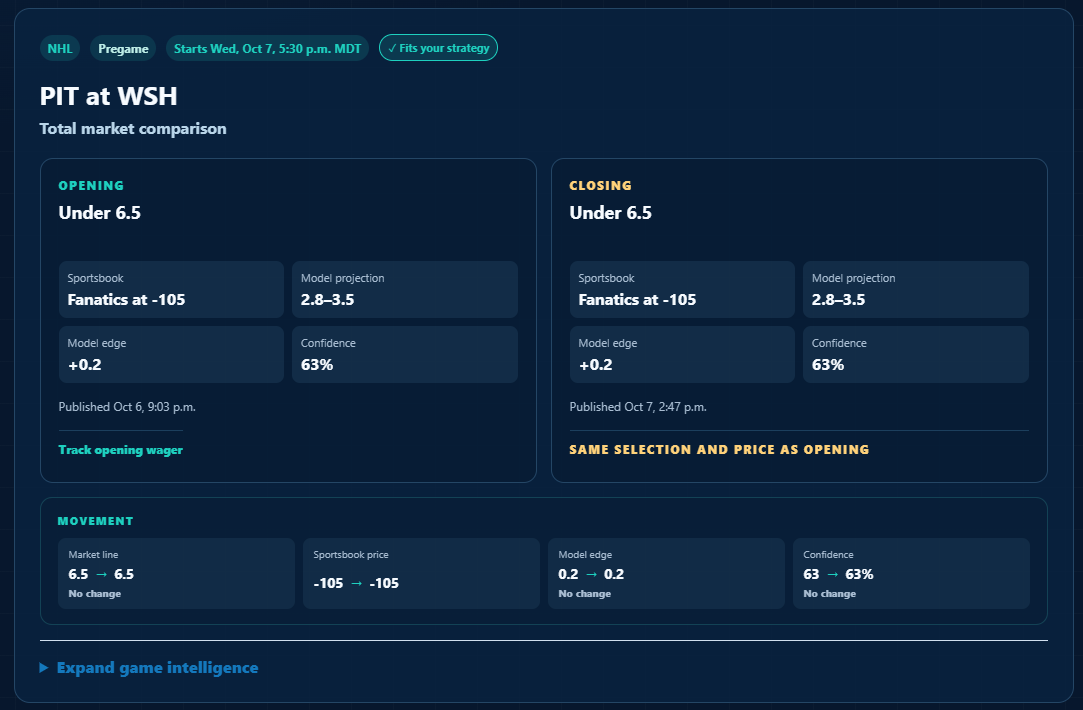The image size is (1083, 710).
Task: Click the Sportsbook price movement tile
Action: pyautogui.click(x=421, y=573)
